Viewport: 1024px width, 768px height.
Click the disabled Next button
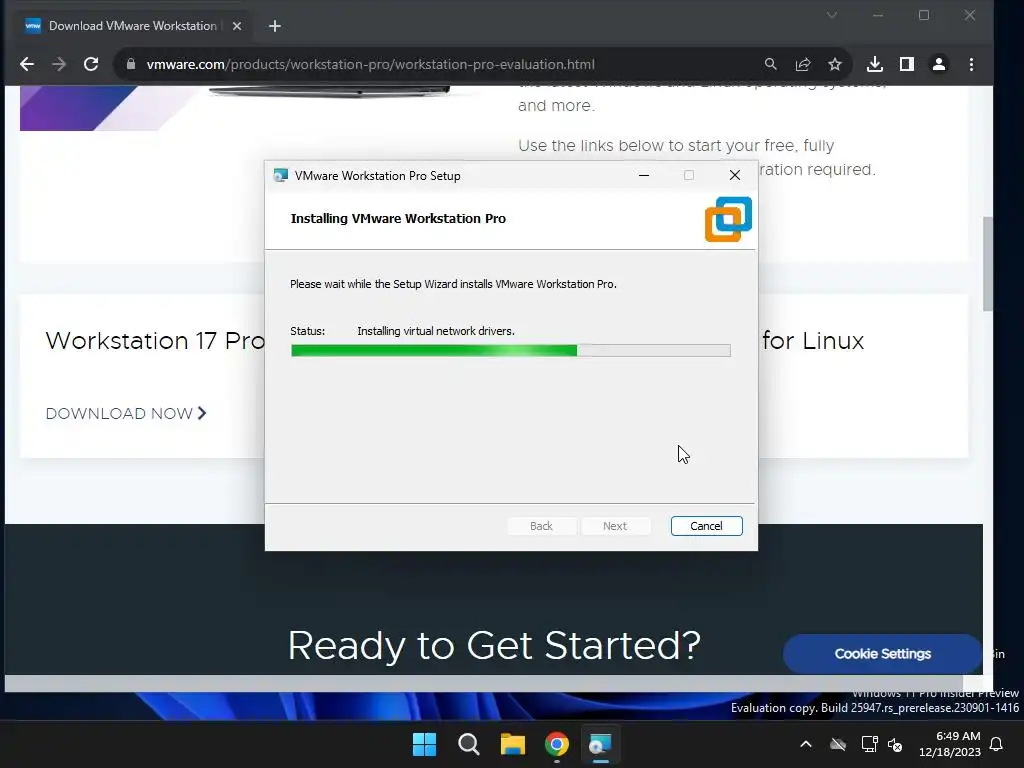click(x=615, y=526)
